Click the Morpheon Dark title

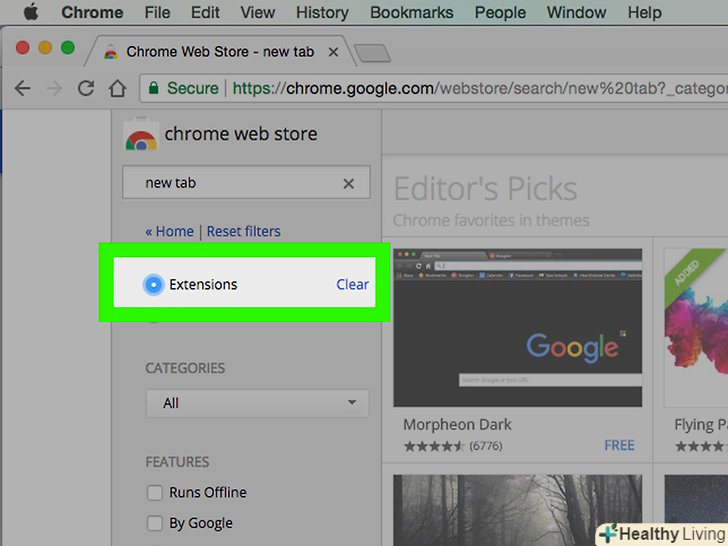457,424
